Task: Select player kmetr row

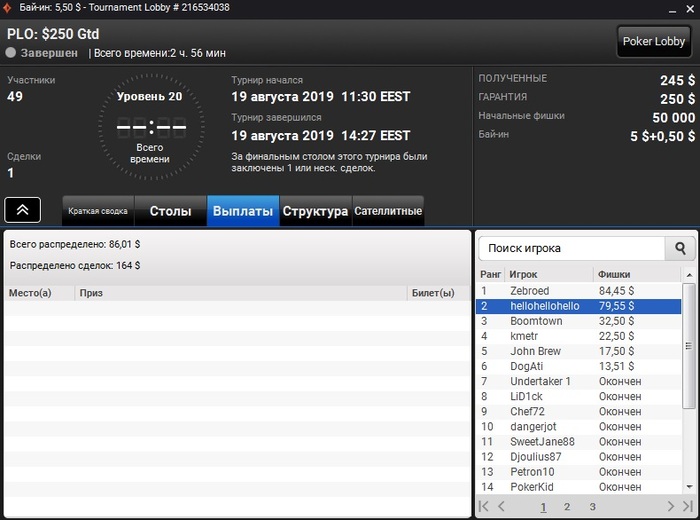Action: point(579,336)
